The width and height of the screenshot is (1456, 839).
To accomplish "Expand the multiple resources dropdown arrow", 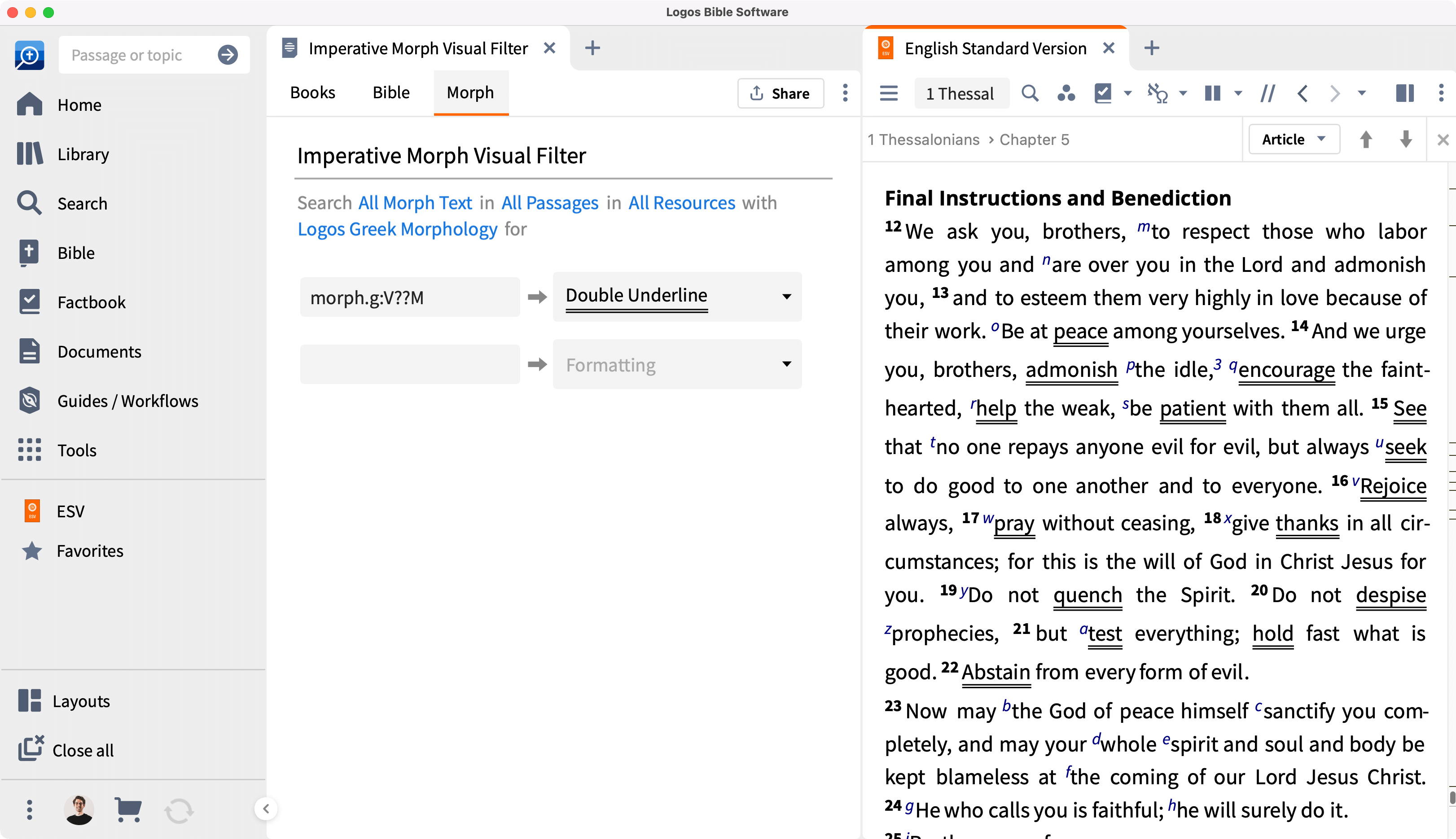I will click(x=1237, y=93).
